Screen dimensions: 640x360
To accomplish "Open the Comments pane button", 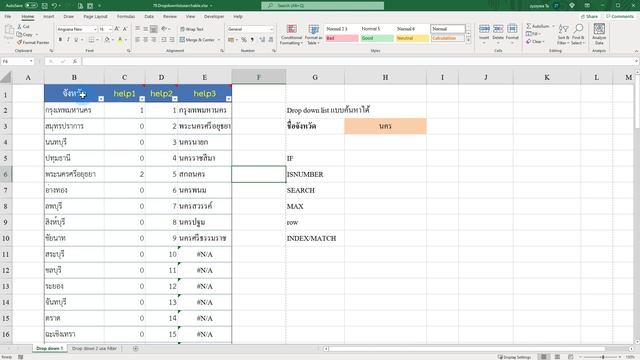I will click(x=620, y=16).
